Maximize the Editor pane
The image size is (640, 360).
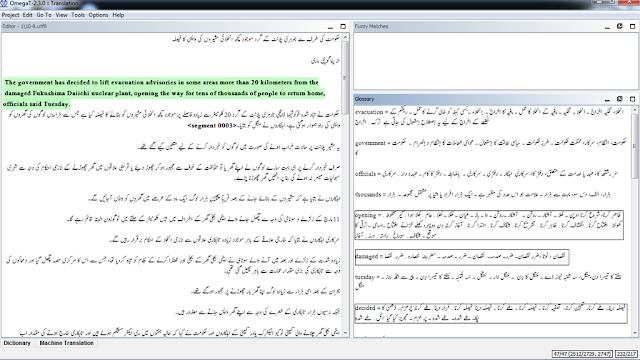(x=343, y=27)
